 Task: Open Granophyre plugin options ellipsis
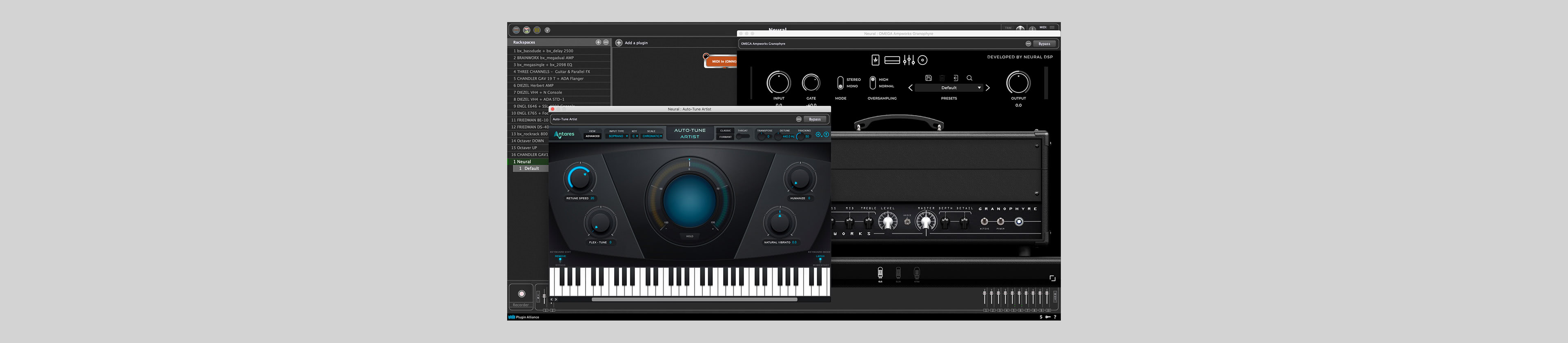pyautogui.click(x=1028, y=44)
